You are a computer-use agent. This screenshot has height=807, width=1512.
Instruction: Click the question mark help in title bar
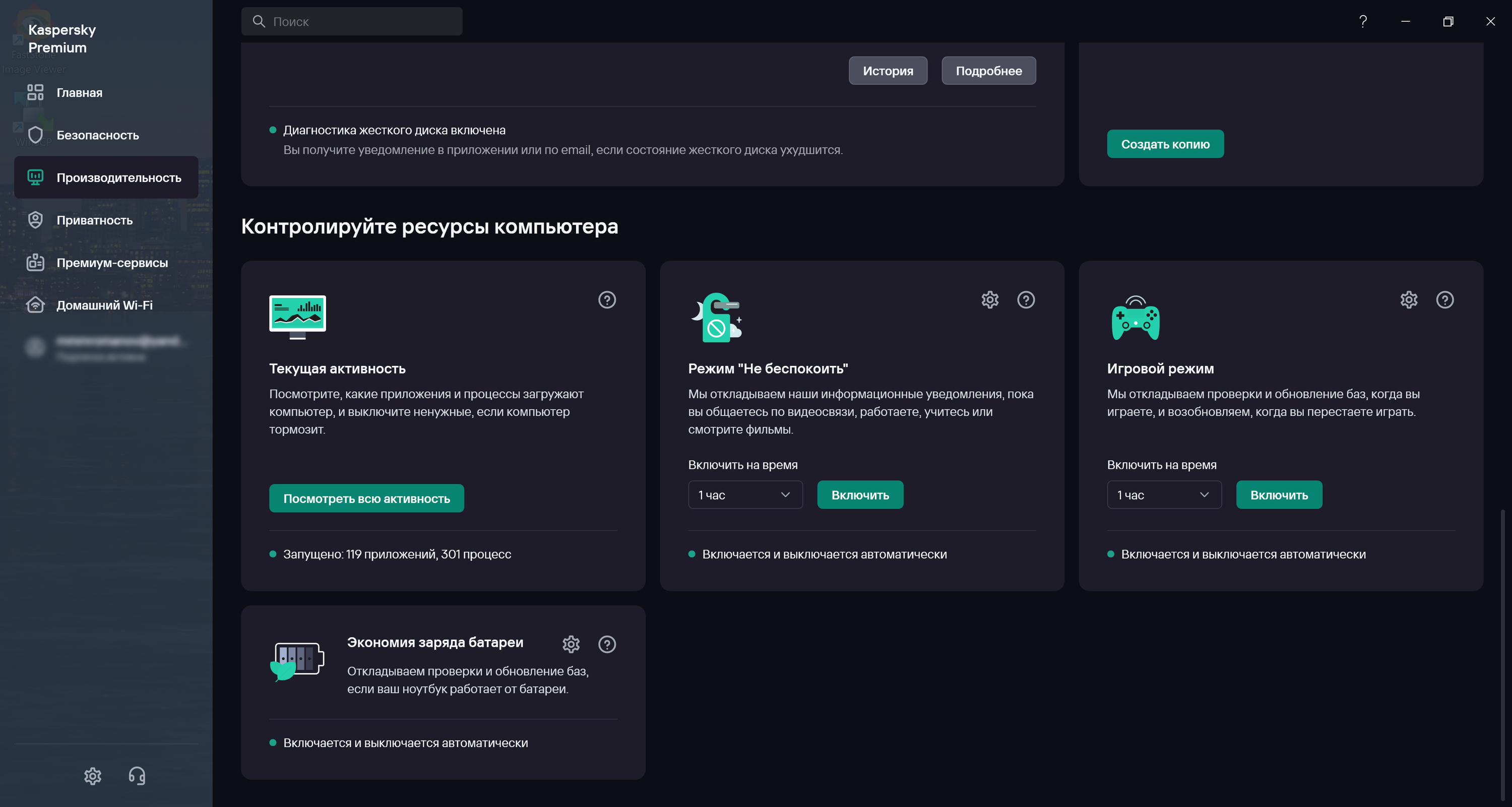[x=1363, y=22]
